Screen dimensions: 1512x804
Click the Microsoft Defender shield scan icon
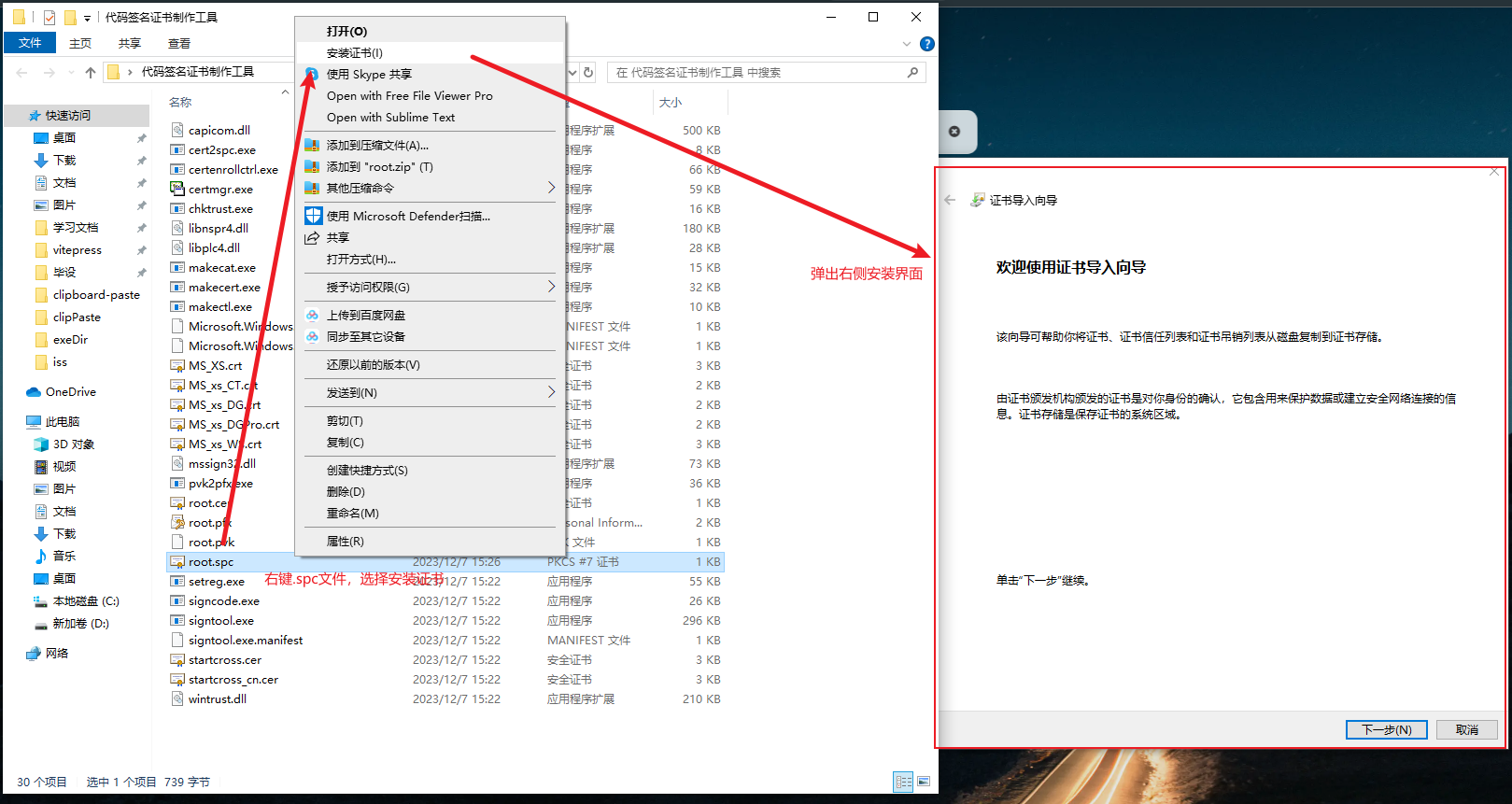313,216
